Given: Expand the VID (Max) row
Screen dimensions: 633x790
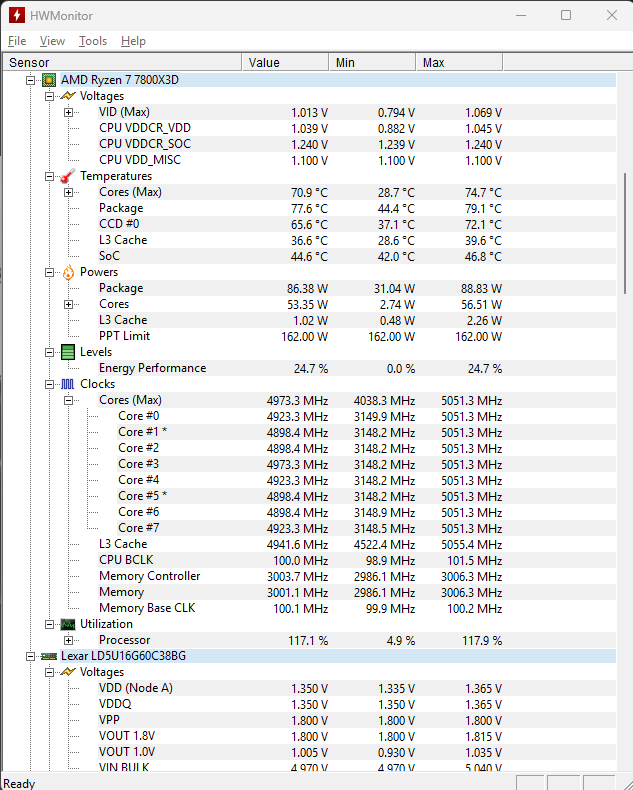Looking at the screenshot, I should pyautogui.click(x=69, y=112).
